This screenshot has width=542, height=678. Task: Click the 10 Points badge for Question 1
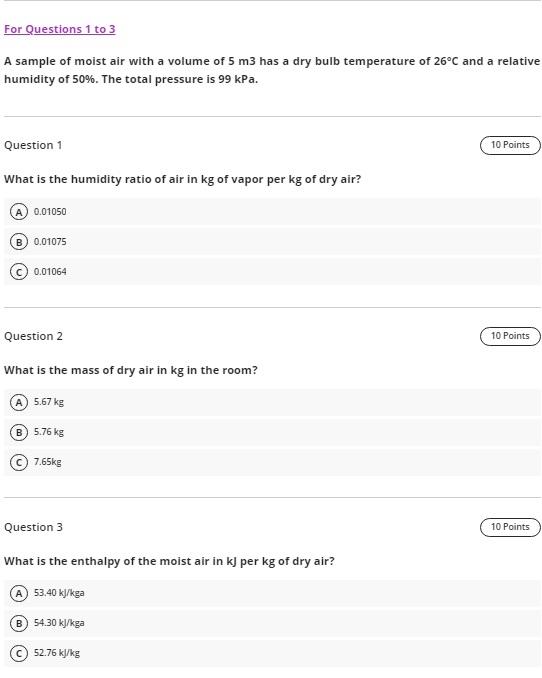[x=510, y=145]
